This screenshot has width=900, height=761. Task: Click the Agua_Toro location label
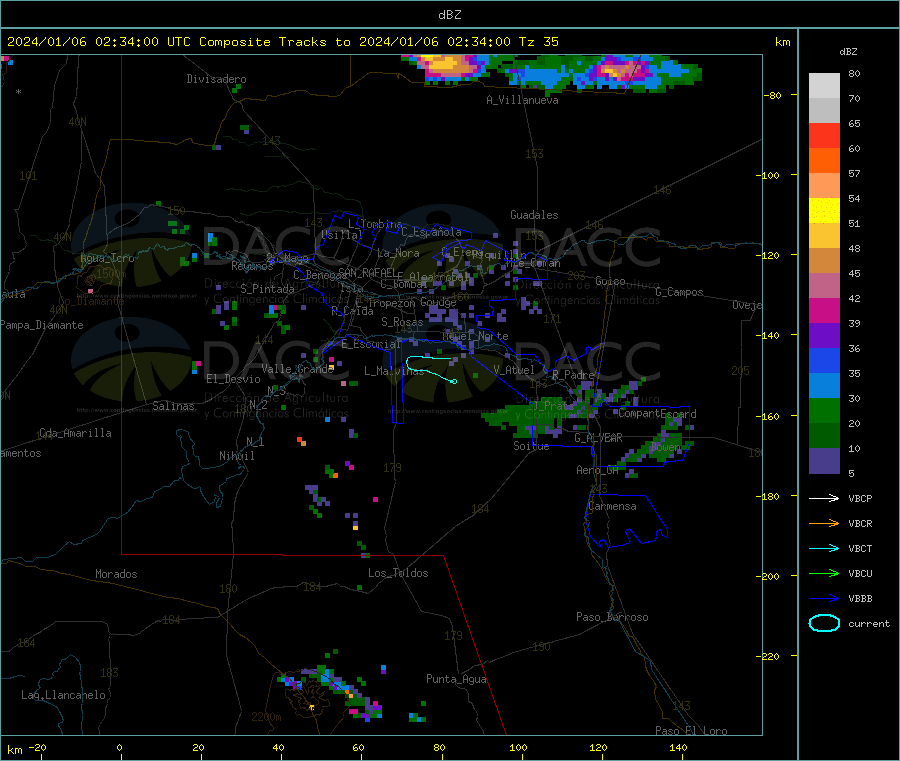click(x=107, y=258)
